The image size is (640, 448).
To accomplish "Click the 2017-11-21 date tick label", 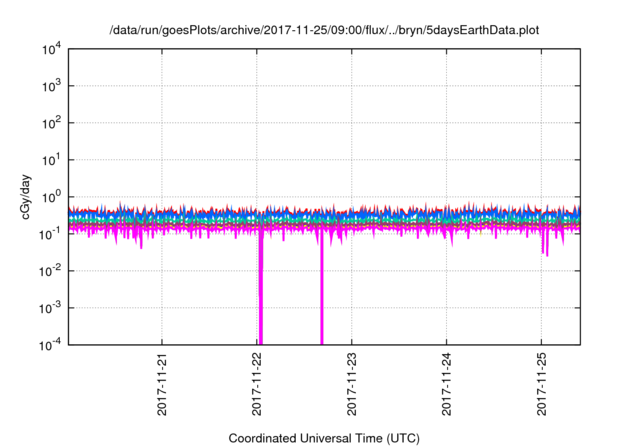I will click(x=162, y=384).
